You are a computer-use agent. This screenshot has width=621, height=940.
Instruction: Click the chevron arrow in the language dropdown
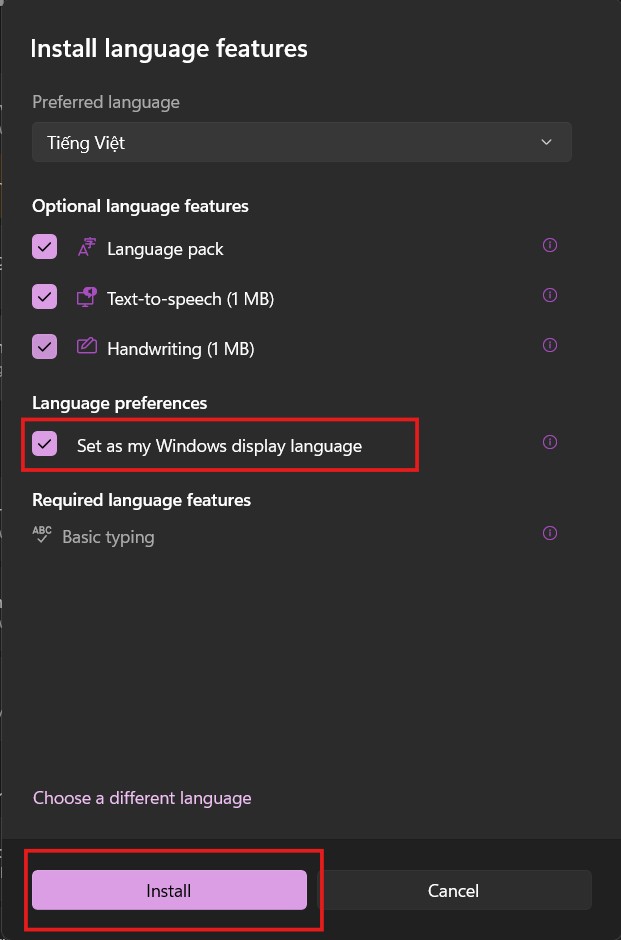(546, 143)
